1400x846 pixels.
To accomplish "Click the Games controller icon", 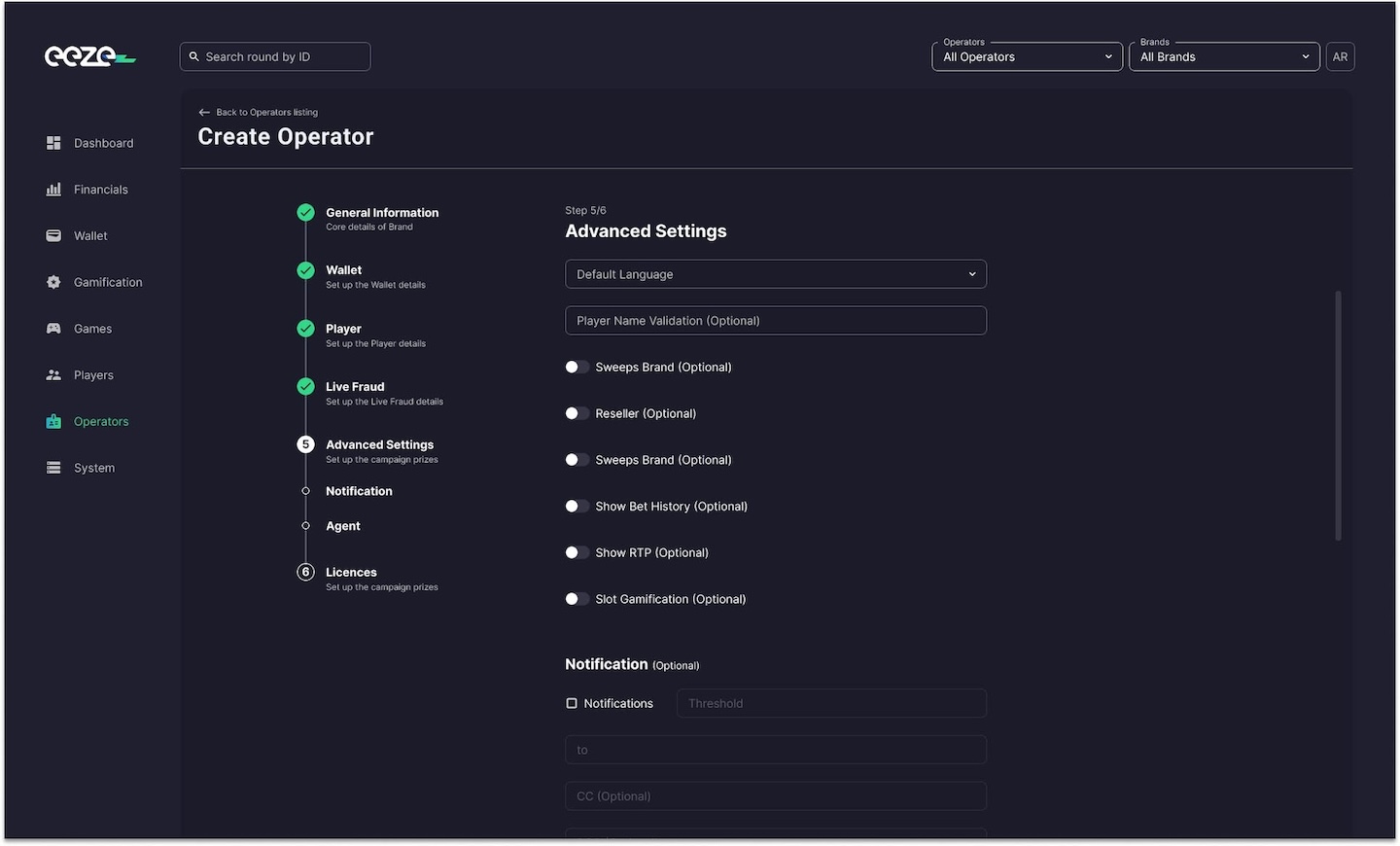I will (x=53, y=329).
